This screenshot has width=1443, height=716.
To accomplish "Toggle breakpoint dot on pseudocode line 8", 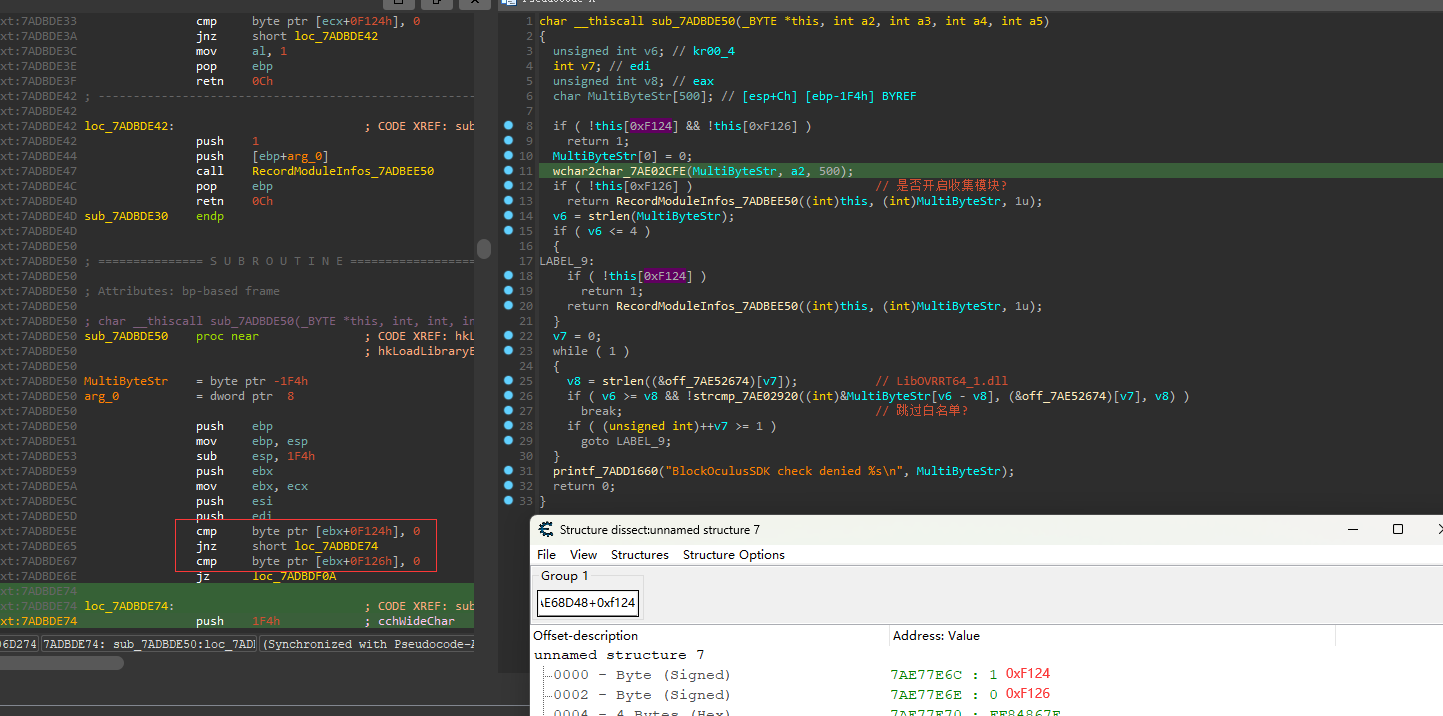I will [508, 126].
